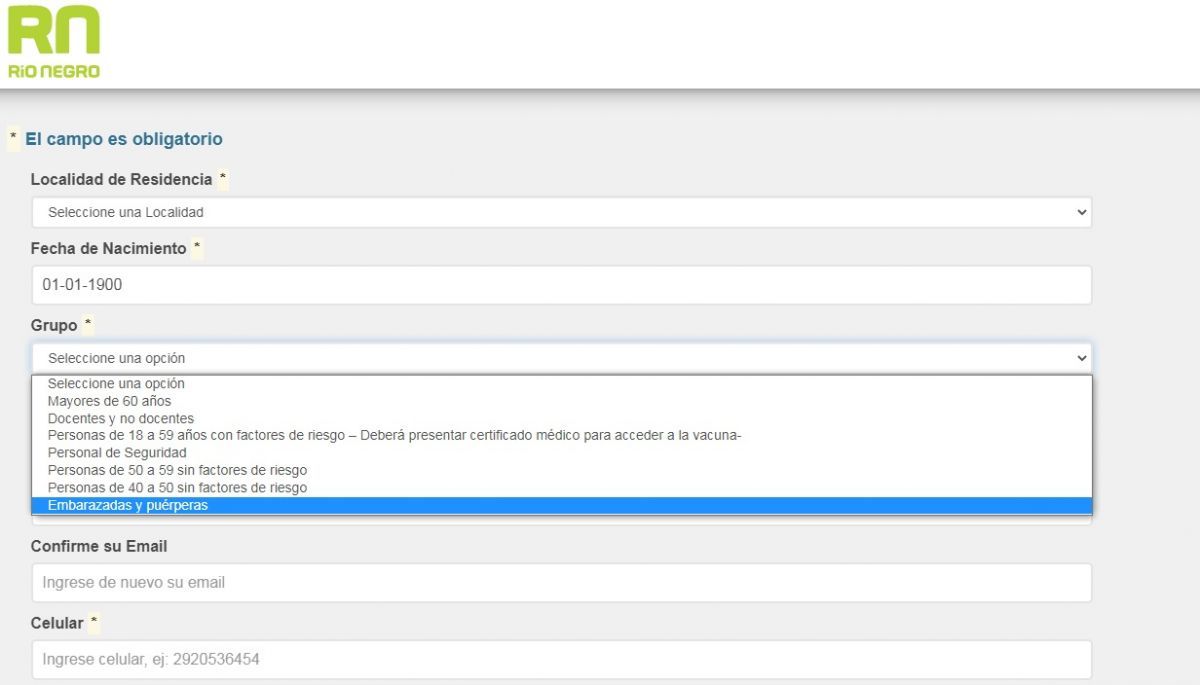Click the 'Grupo' field label
Viewport: 1200px width, 685px height.
click(54, 326)
